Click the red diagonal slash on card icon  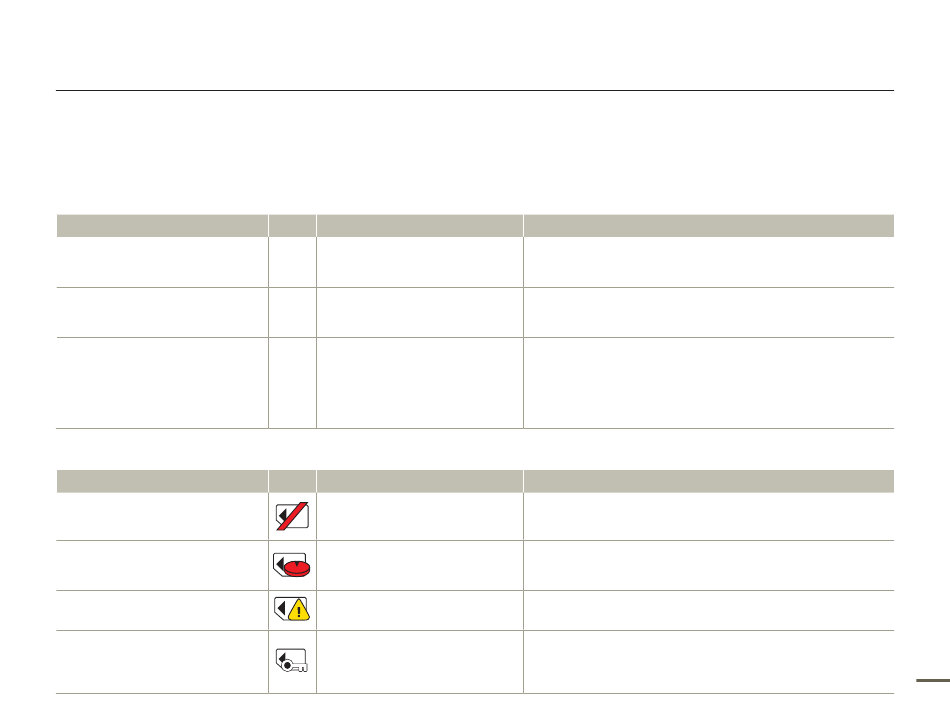[293, 516]
